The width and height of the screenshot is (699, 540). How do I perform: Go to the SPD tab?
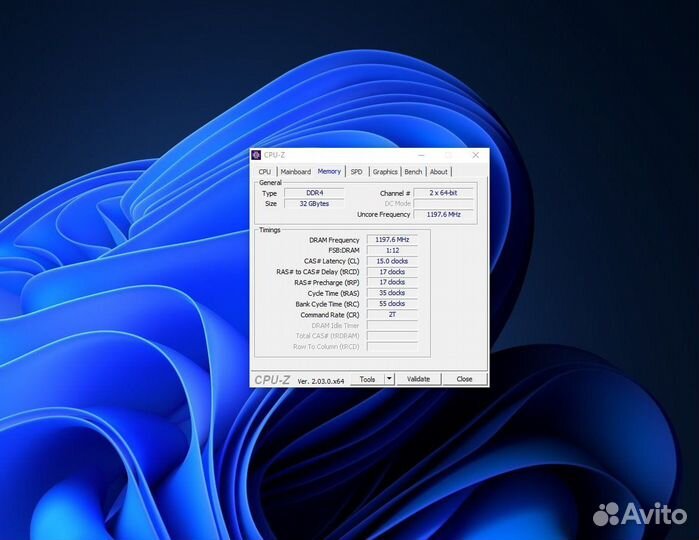coord(356,172)
